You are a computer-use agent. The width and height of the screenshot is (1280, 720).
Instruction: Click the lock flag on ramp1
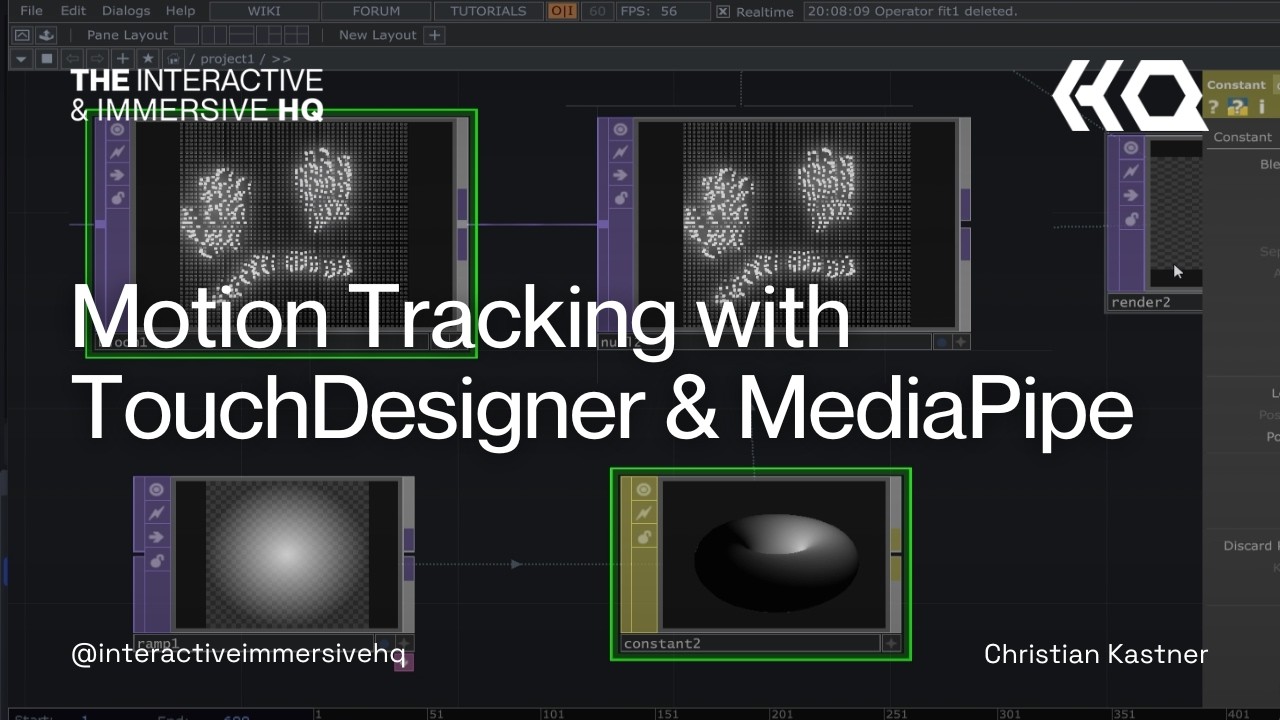coord(156,561)
